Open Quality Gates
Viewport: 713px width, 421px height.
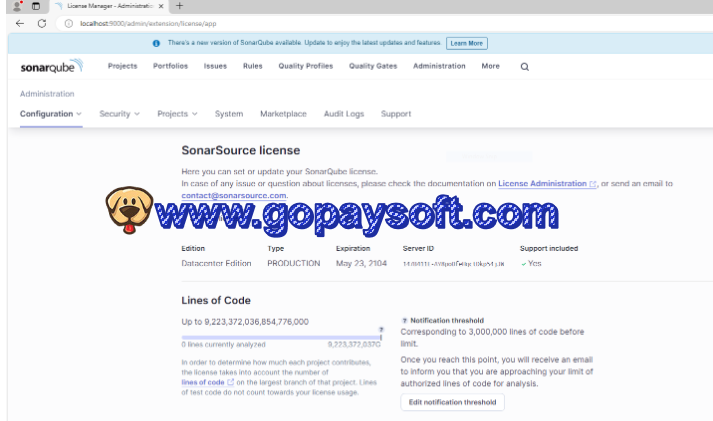pyautogui.click(x=373, y=66)
